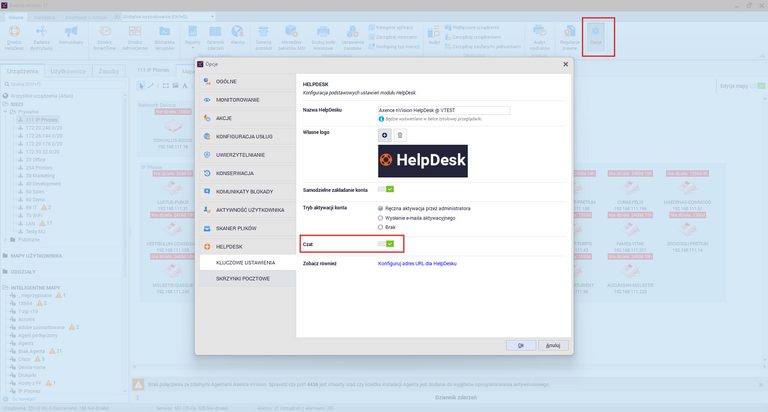Viewport: 768px width, 412px height.
Task: Close the Opcje dialog with X
Action: 566,64
